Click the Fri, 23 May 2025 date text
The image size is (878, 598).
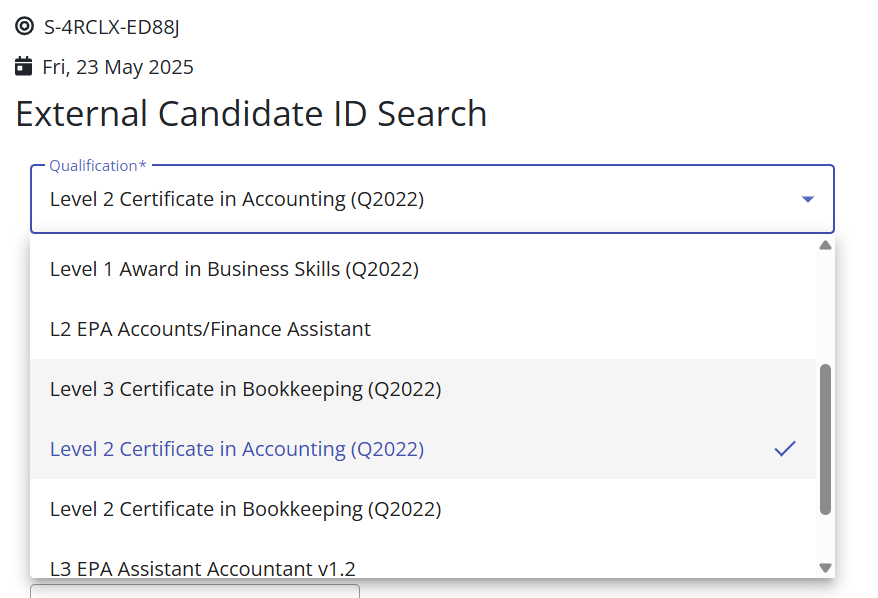click(x=118, y=67)
